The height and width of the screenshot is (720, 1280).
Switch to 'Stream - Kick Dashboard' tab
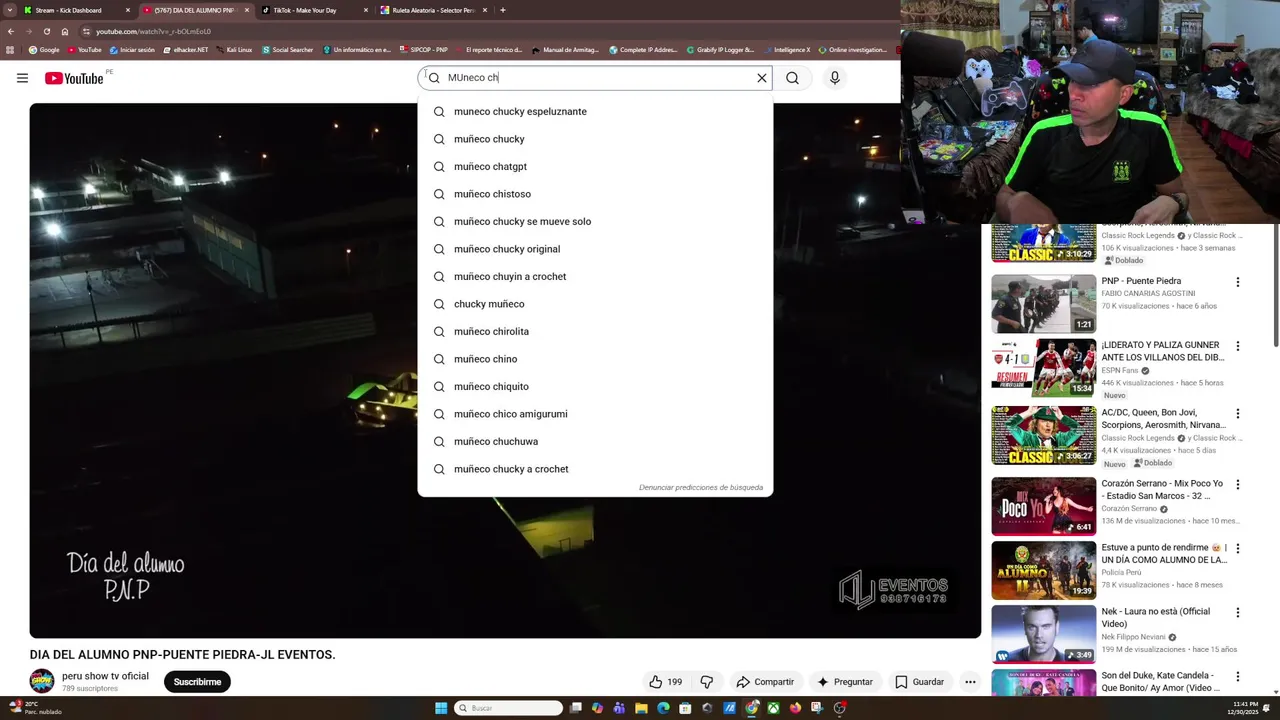75,10
